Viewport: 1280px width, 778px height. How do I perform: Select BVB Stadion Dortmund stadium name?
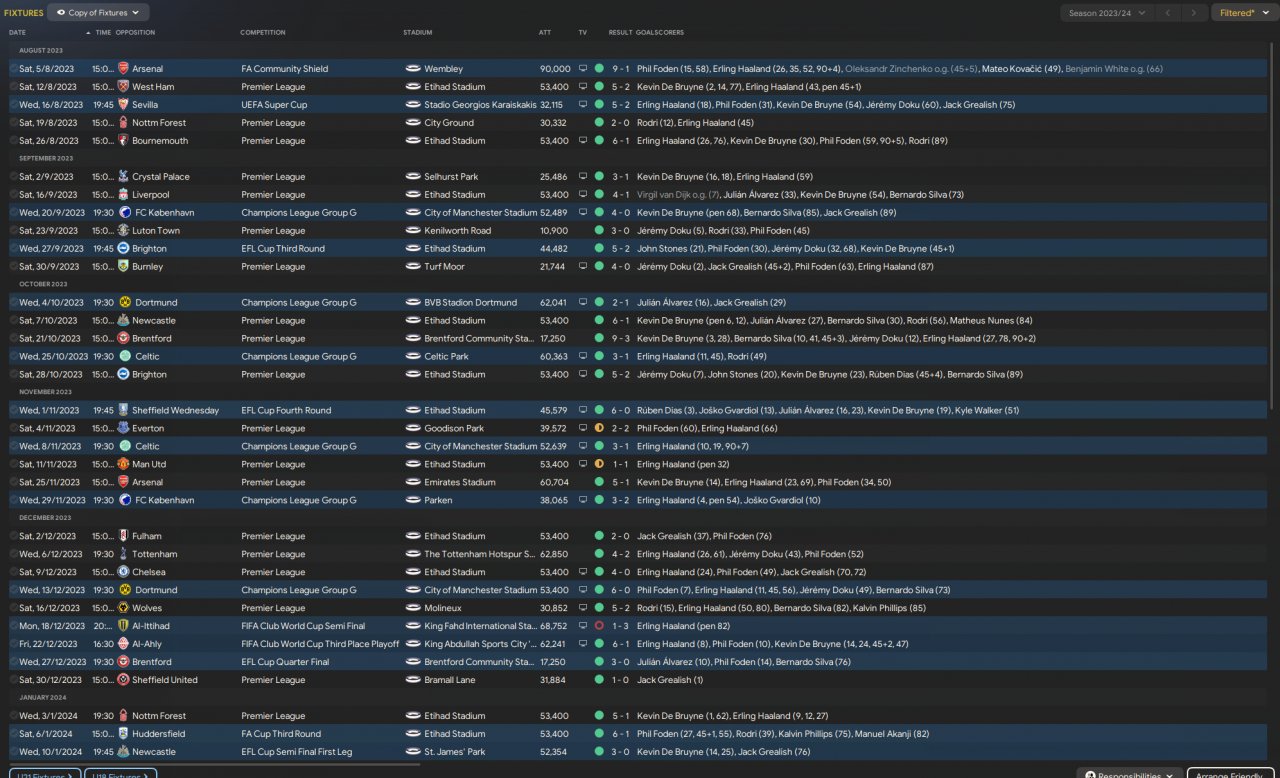tap(470, 303)
